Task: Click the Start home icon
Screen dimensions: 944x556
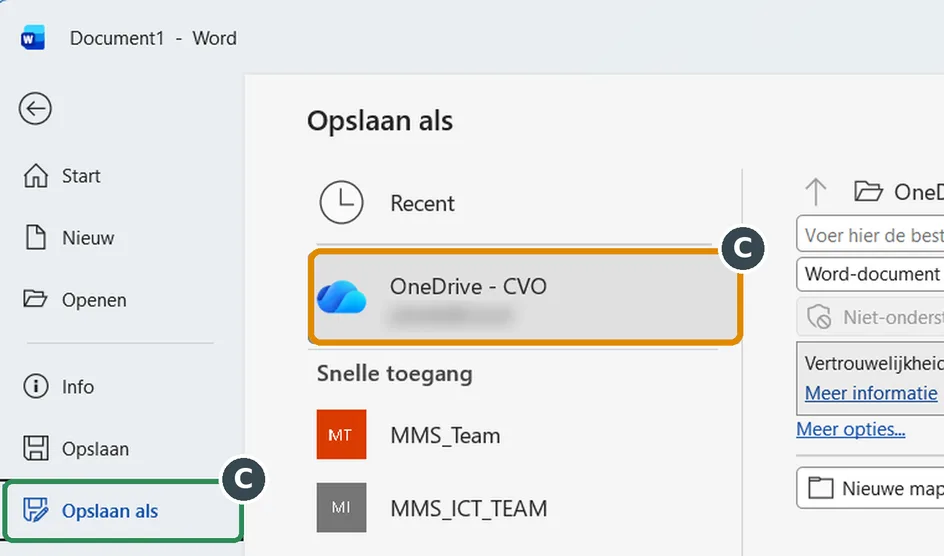Action: point(36,176)
